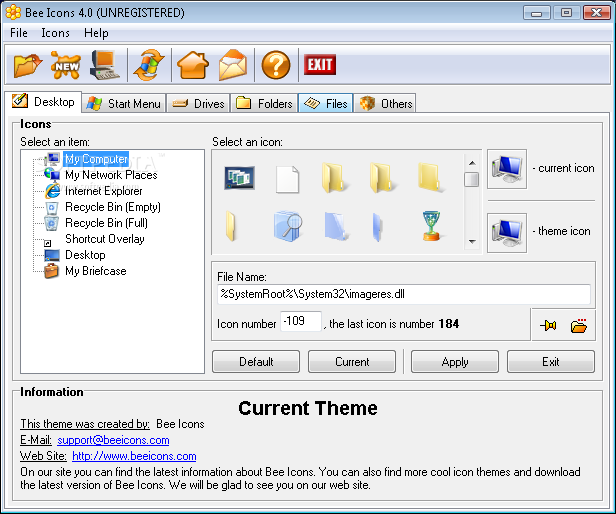
Task: Switch to the Folders tab
Action: pyautogui.click(x=264, y=103)
